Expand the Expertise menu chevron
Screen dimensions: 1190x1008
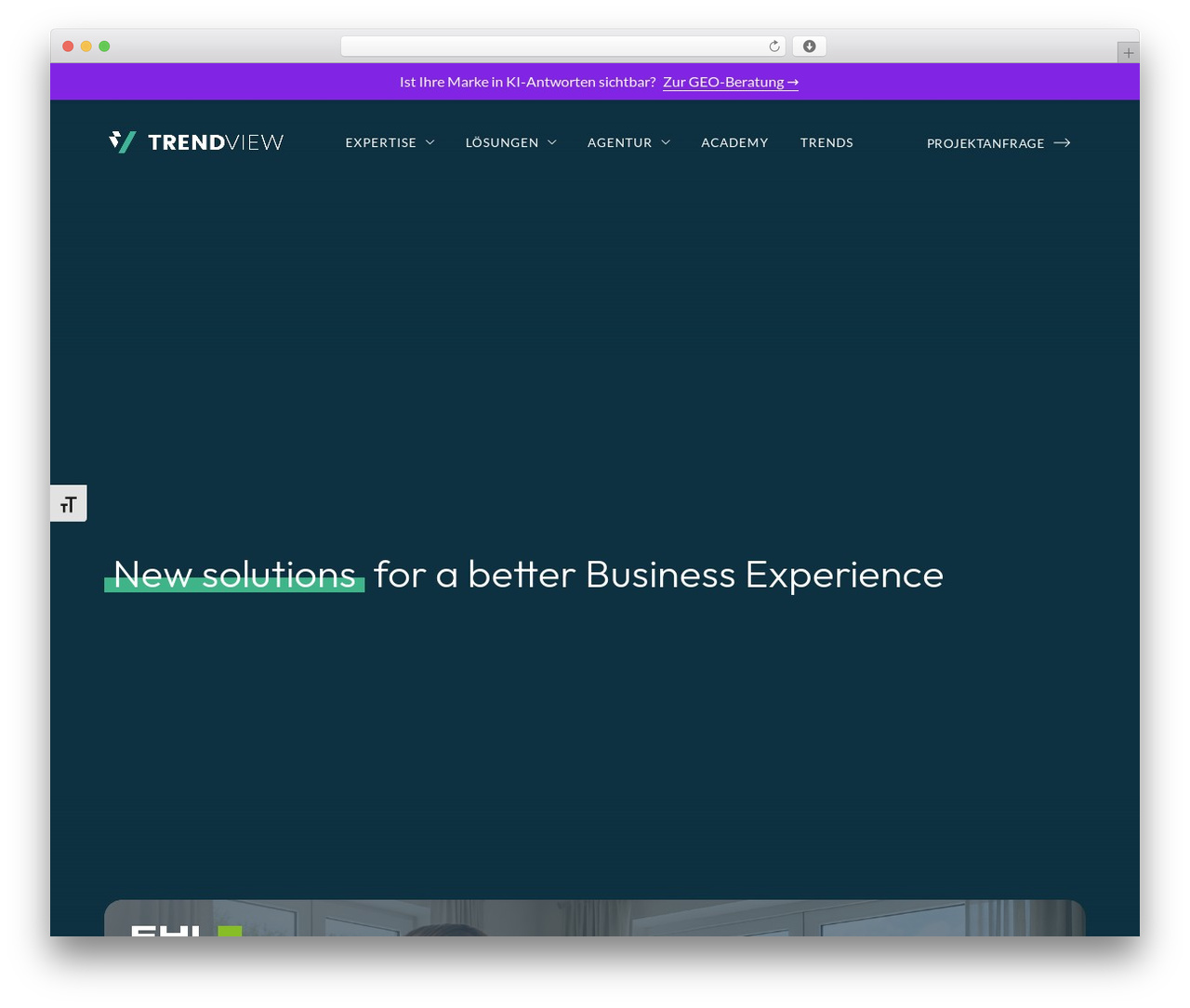click(430, 142)
